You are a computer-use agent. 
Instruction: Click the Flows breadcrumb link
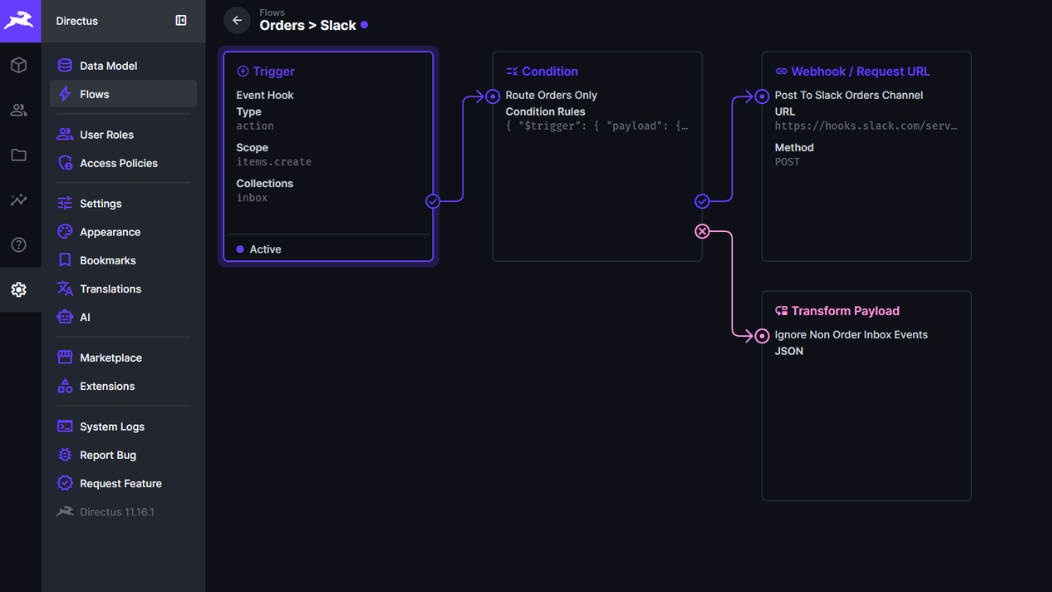(x=272, y=12)
